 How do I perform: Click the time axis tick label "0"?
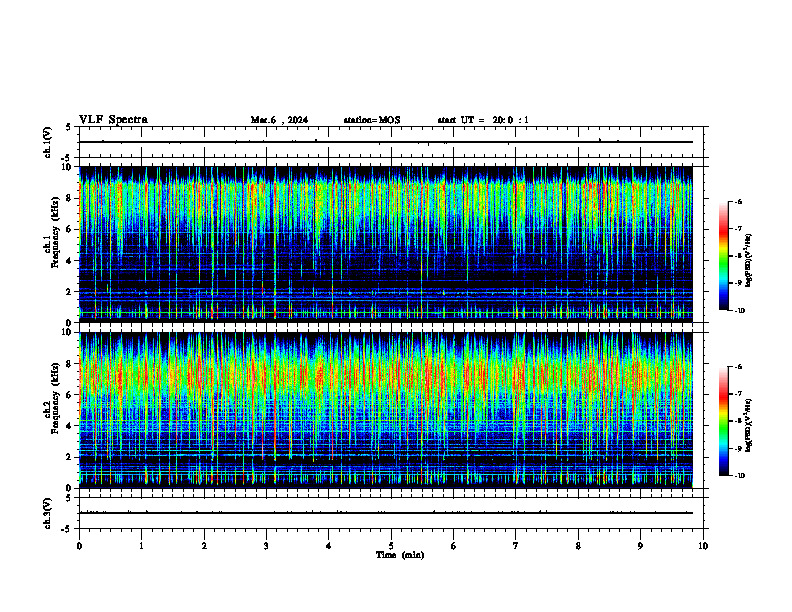79,546
